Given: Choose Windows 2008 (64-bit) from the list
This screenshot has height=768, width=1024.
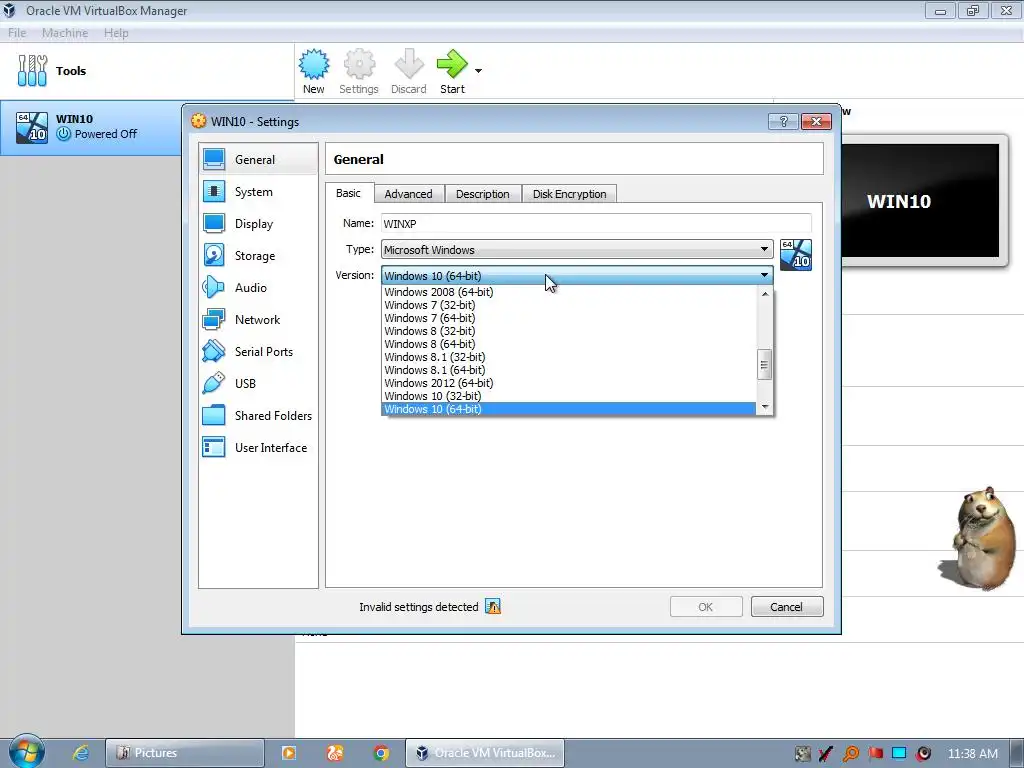Looking at the screenshot, I should (568, 292).
